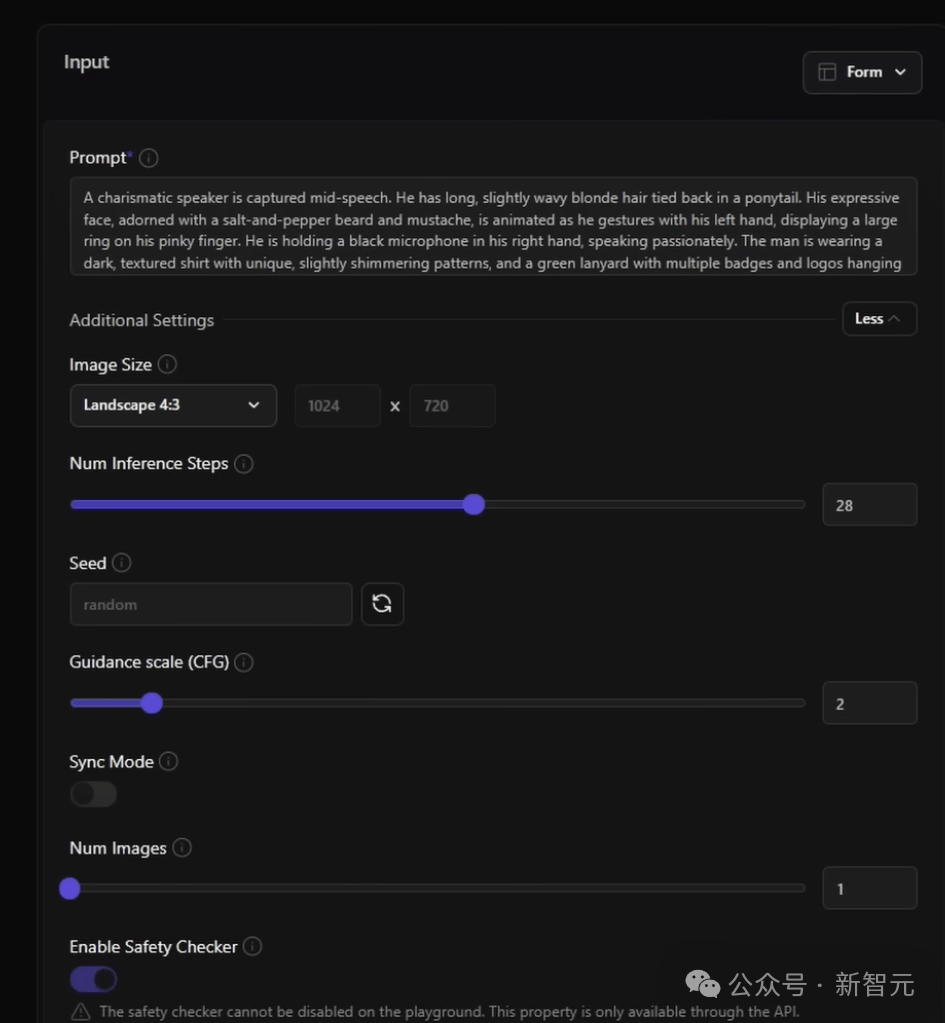This screenshot has width=945, height=1023.
Task: Click info icon next to Sync Mode
Action: (x=169, y=762)
